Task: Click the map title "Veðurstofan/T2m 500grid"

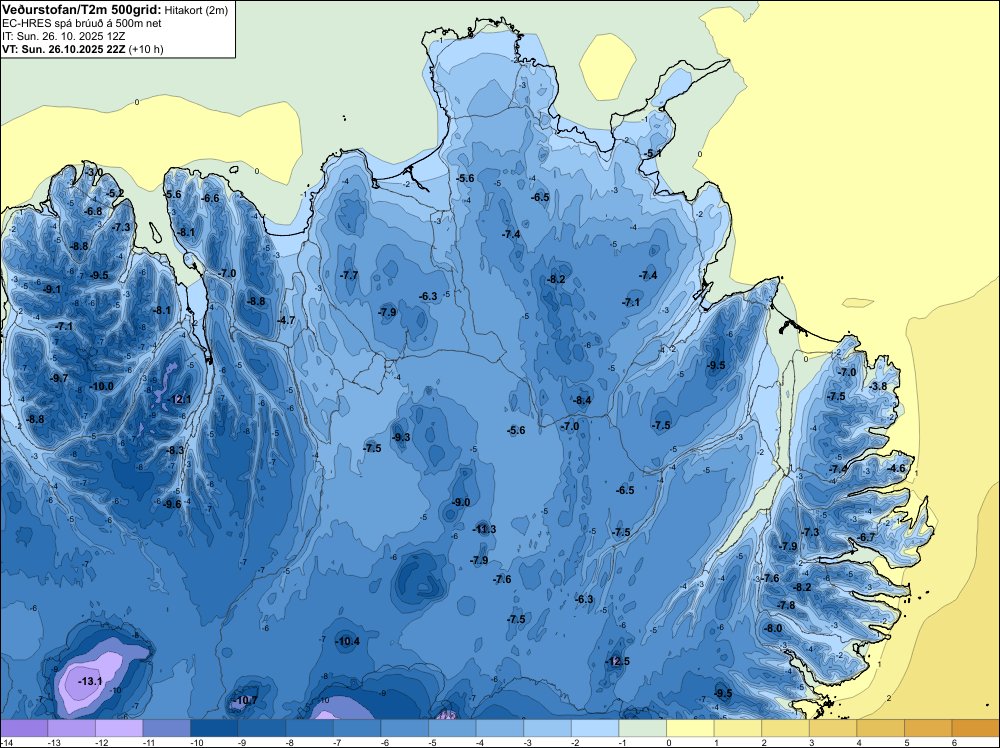Action: pyautogui.click(x=82, y=10)
